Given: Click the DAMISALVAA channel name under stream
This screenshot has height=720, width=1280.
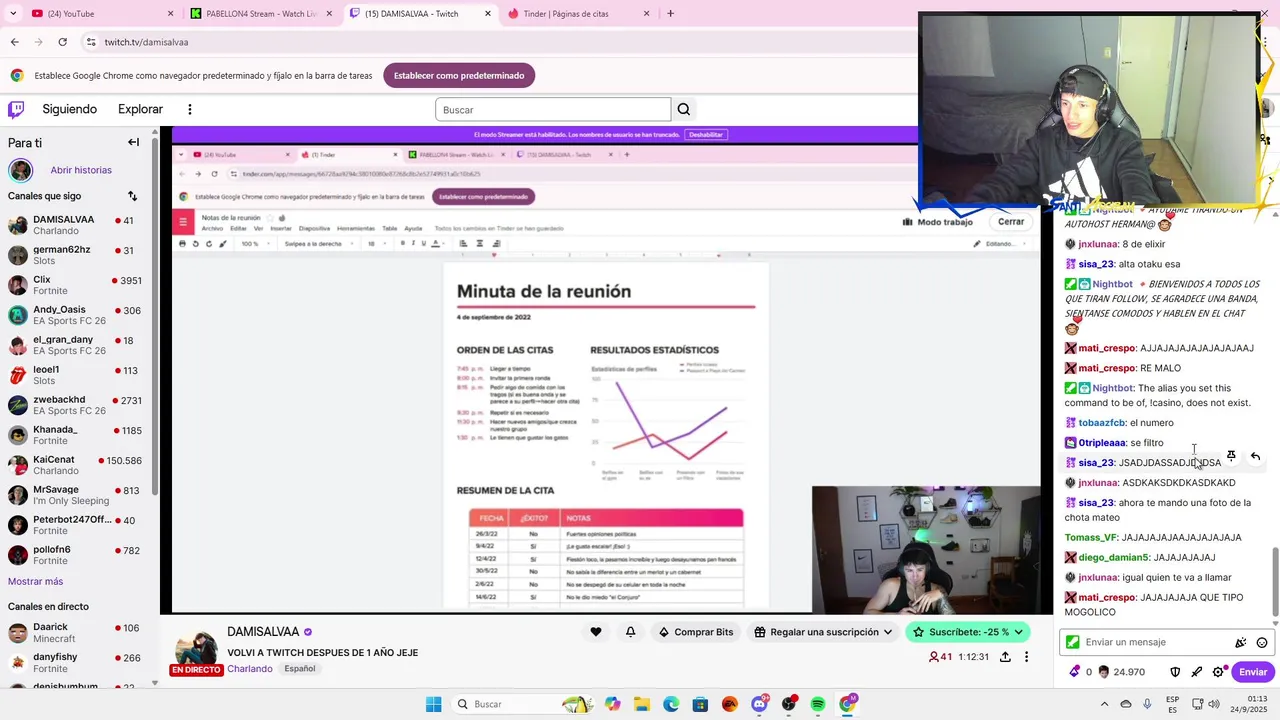Looking at the screenshot, I should point(263,632).
